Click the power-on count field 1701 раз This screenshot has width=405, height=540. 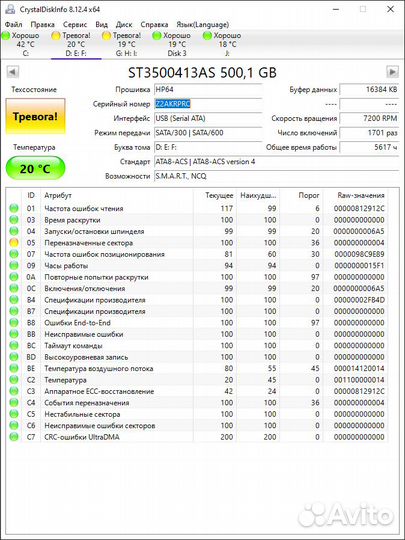pos(369,133)
